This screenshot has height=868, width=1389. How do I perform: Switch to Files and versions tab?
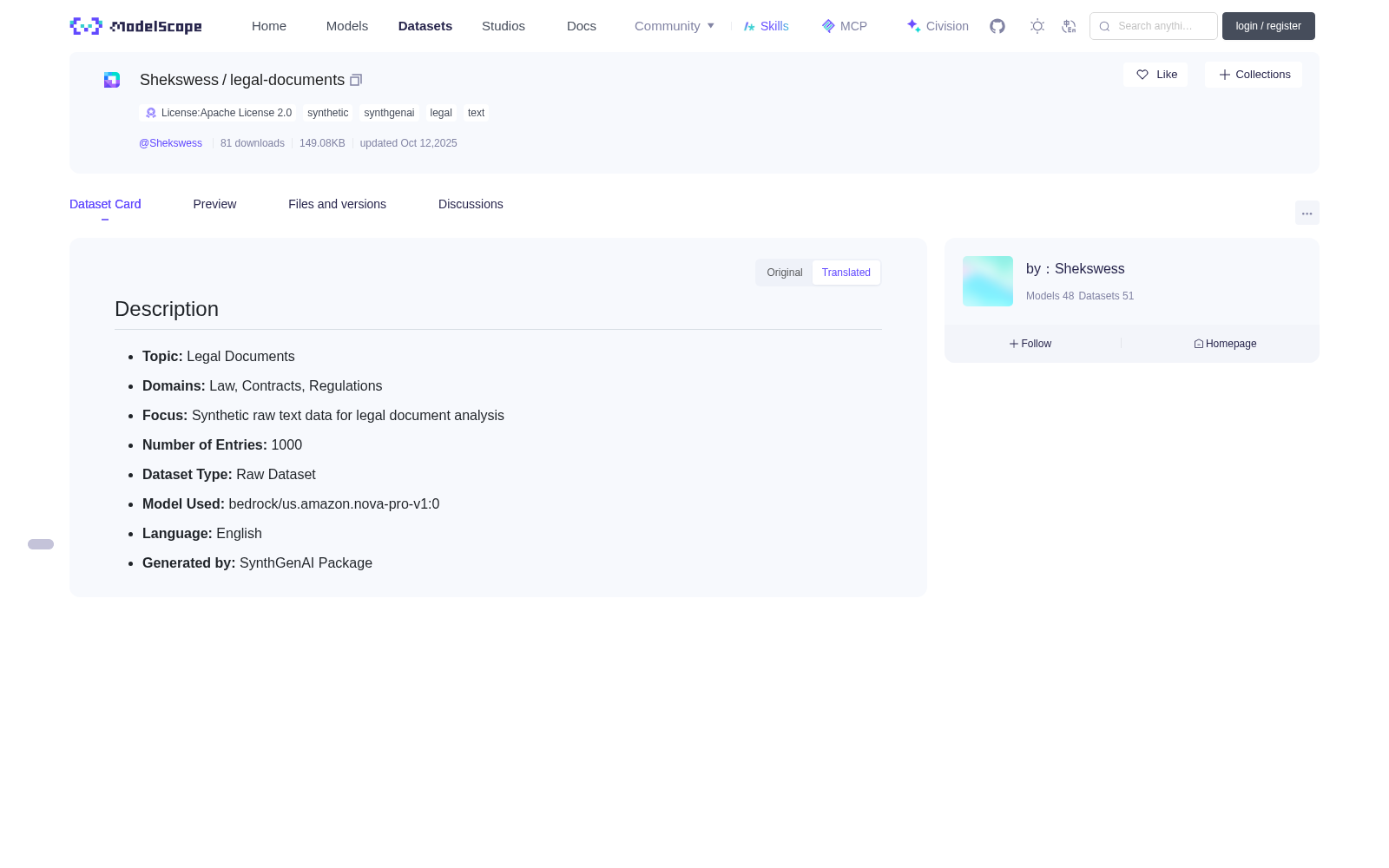[x=337, y=204]
